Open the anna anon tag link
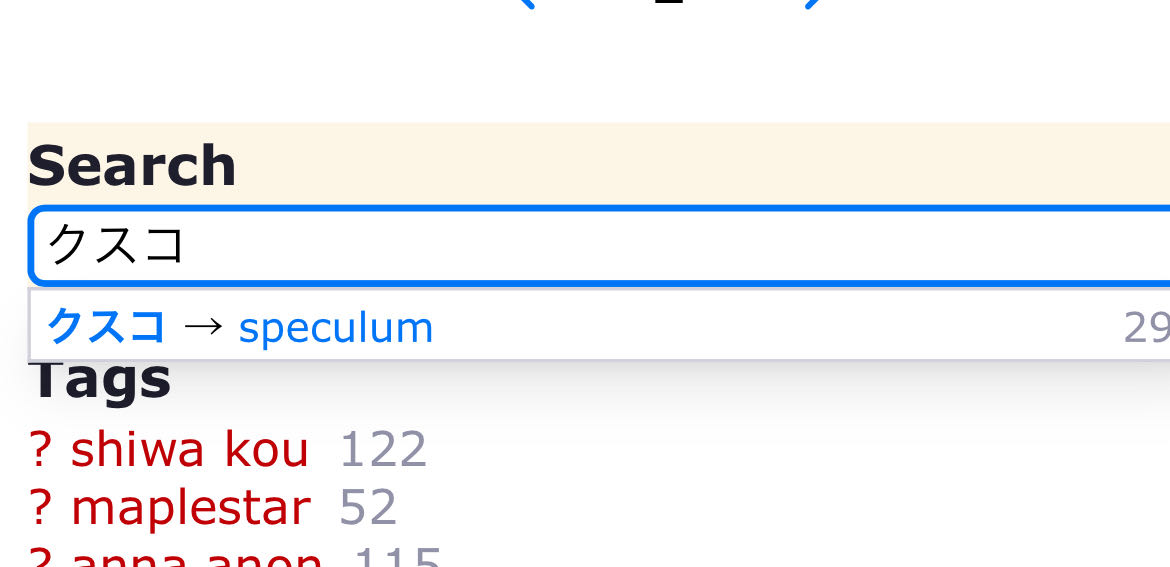Image resolution: width=1170 pixels, height=567 pixels. point(197,558)
